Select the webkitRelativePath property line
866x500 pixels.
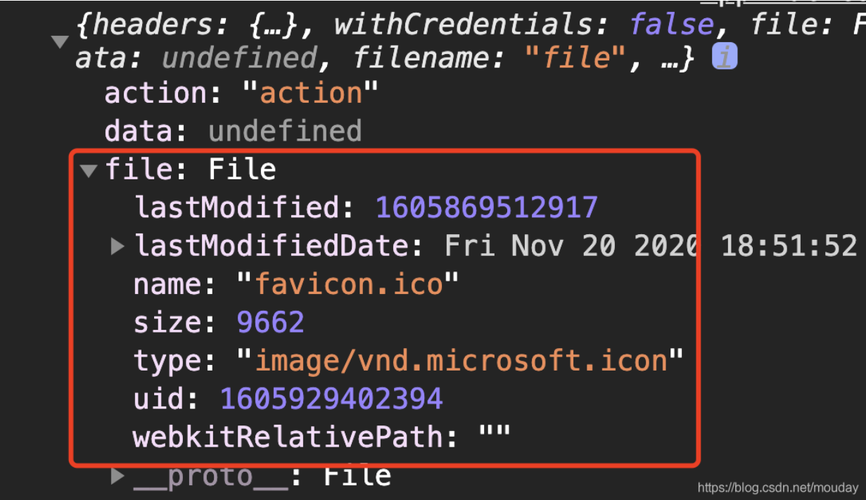321,437
